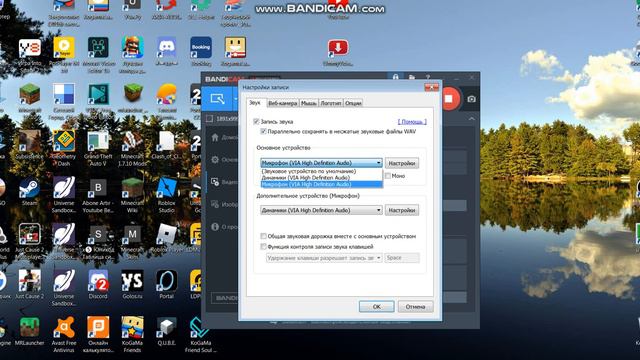The height and width of the screenshot is (360, 640).
Task: Stop recording with red round button
Action: pos(449,99)
